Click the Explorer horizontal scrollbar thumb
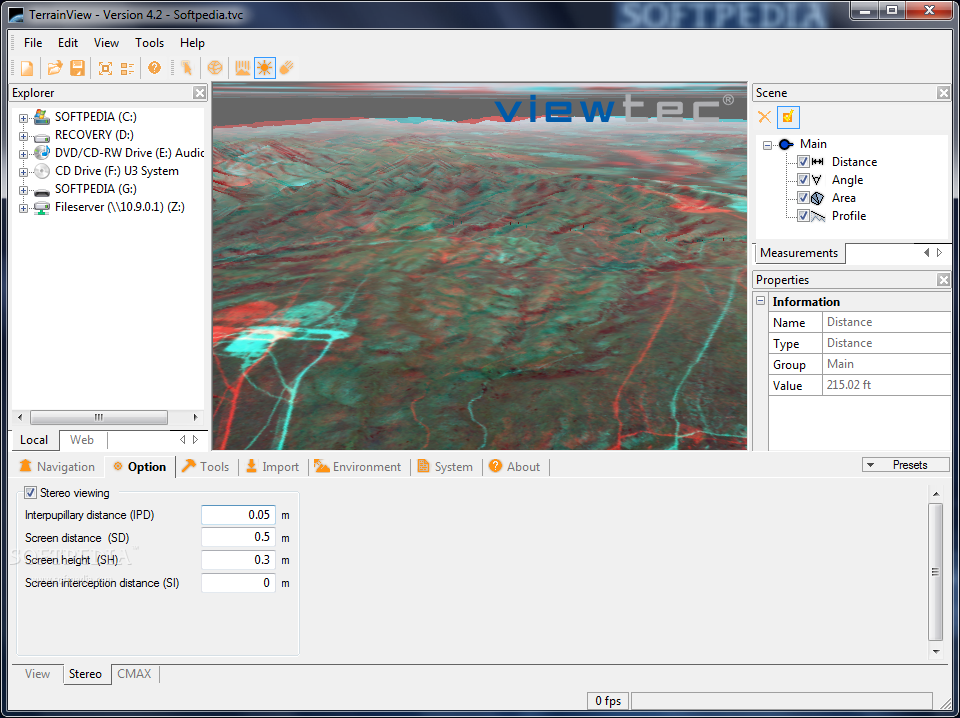The image size is (960, 718). 99,417
